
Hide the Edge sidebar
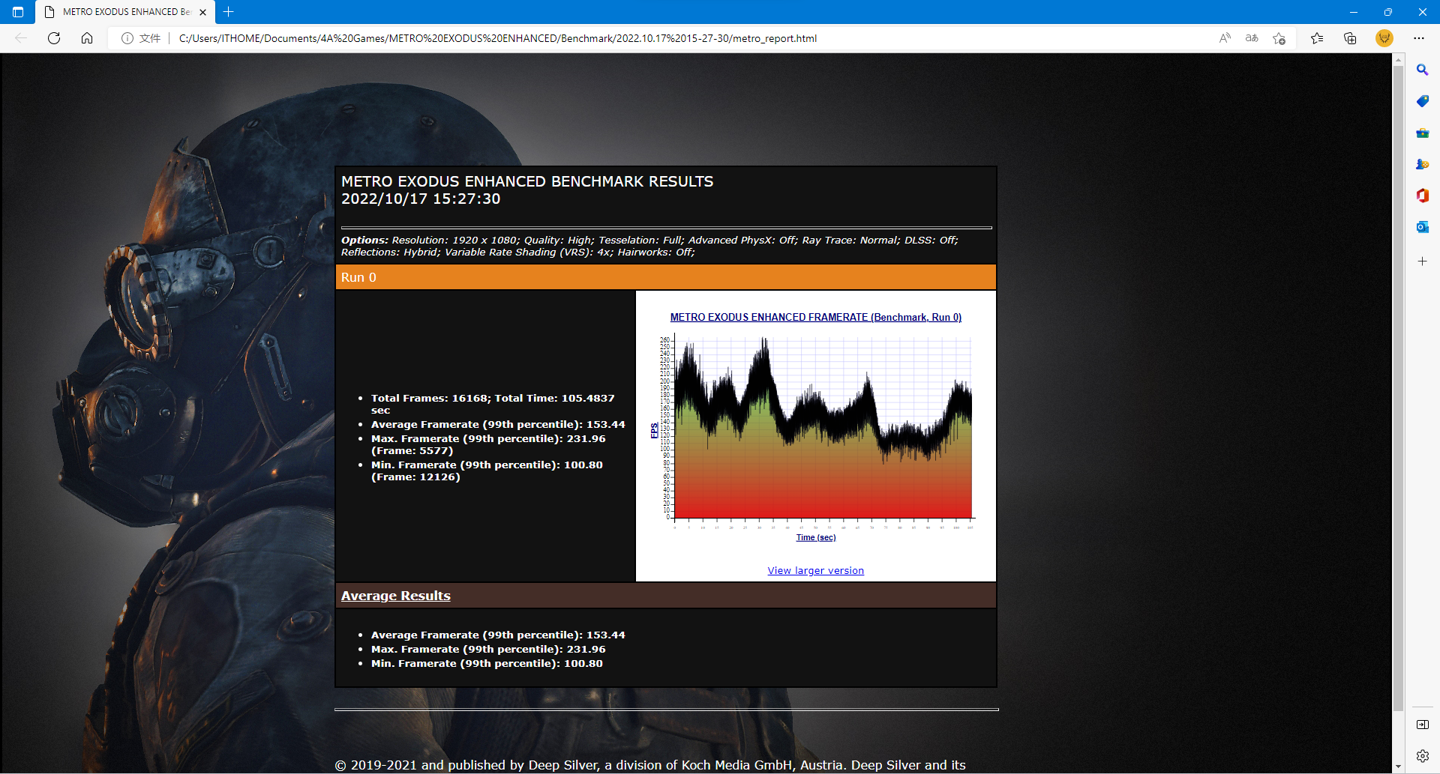pyautogui.click(x=1422, y=724)
